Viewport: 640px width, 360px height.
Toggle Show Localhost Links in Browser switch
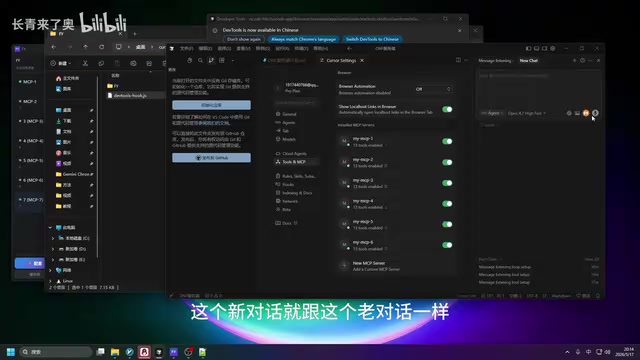pos(447,109)
